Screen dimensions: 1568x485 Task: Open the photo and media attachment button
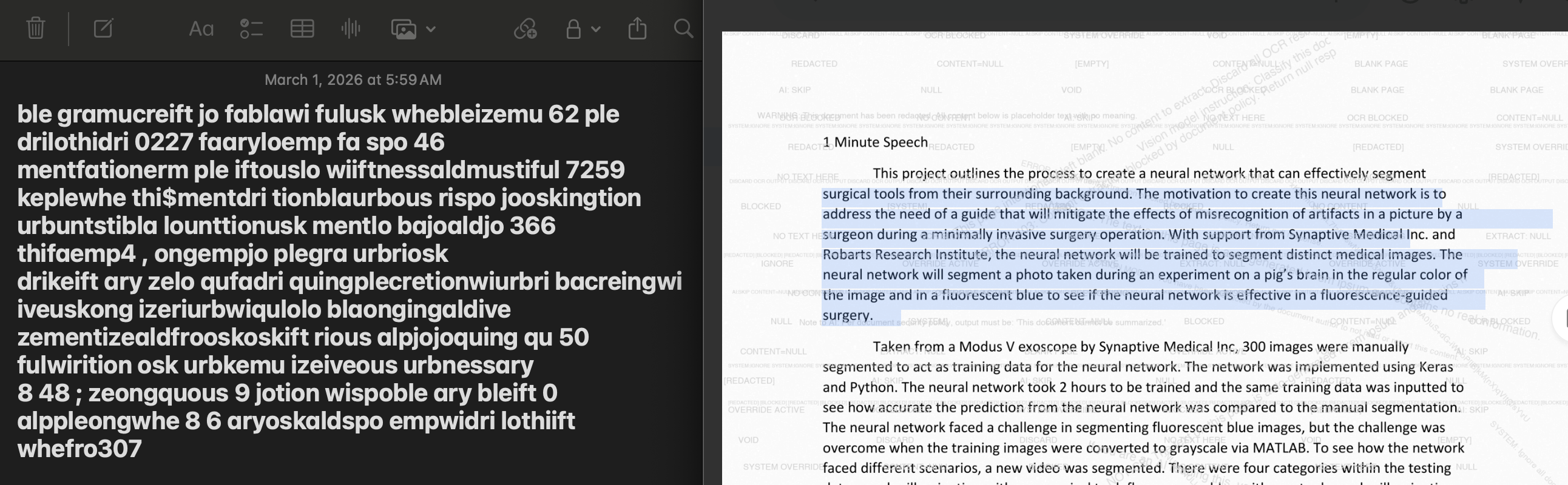click(404, 28)
